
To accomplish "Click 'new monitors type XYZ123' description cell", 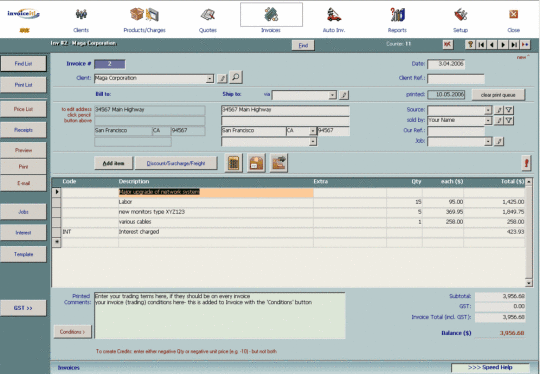I will point(216,212).
